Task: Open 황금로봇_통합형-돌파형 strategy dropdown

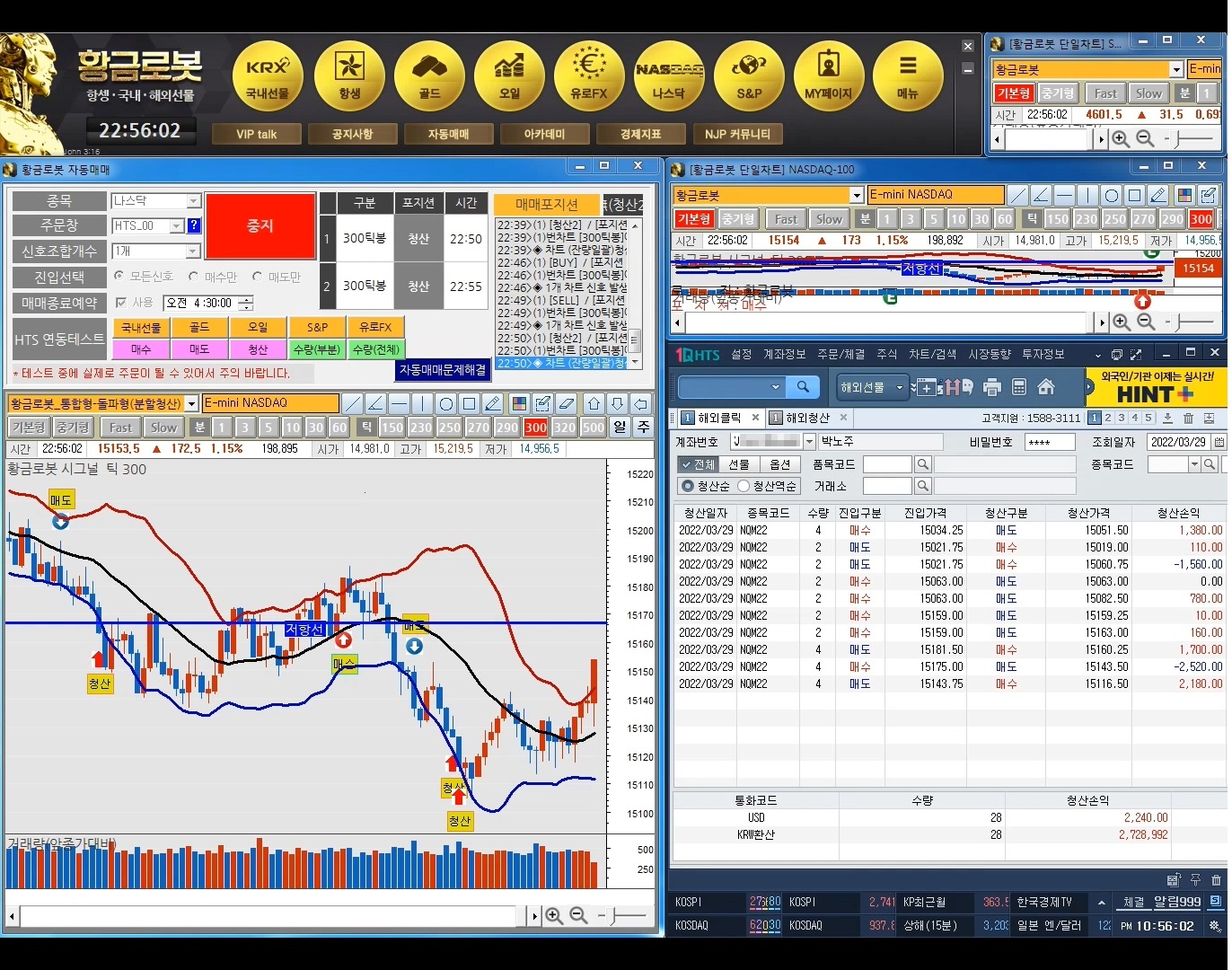Action: tap(191, 404)
